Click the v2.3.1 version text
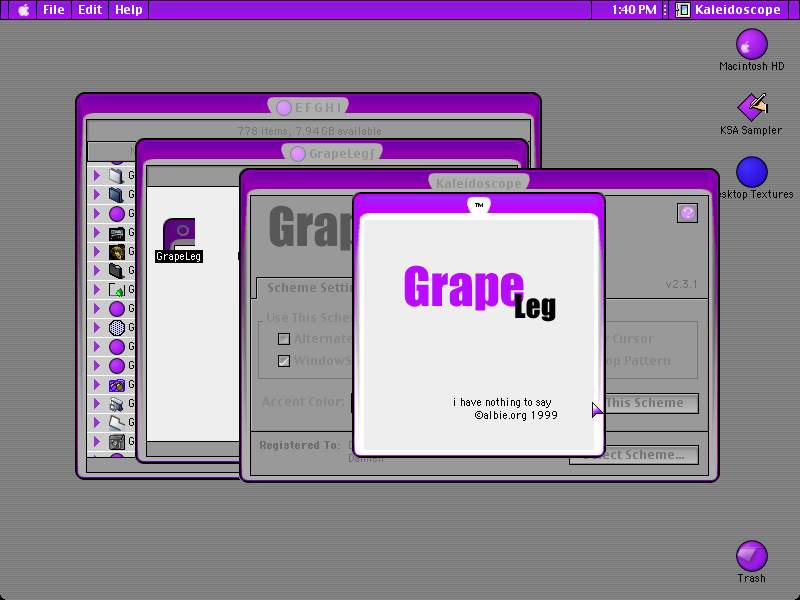 point(681,284)
